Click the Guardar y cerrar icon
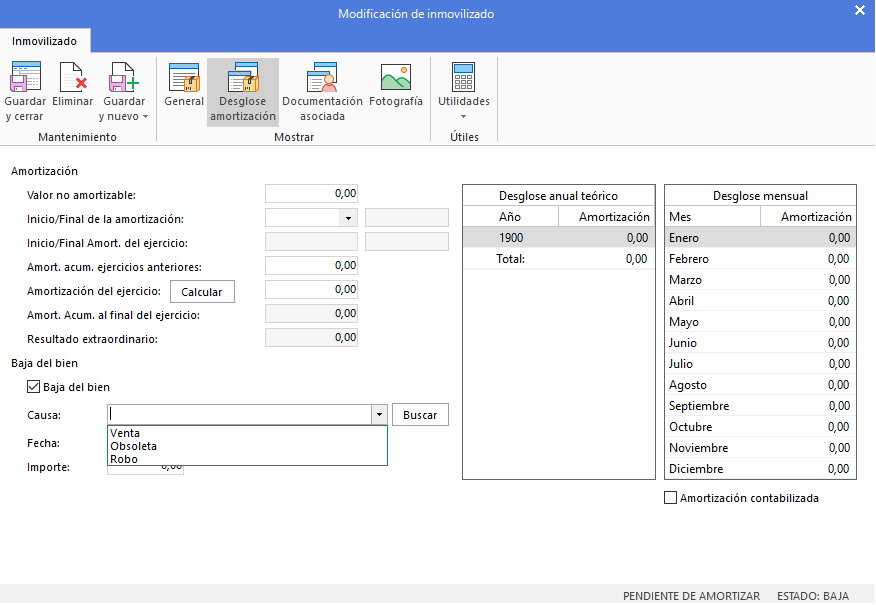The width and height of the screenshot is (876, 605). [x=25, y=77]
